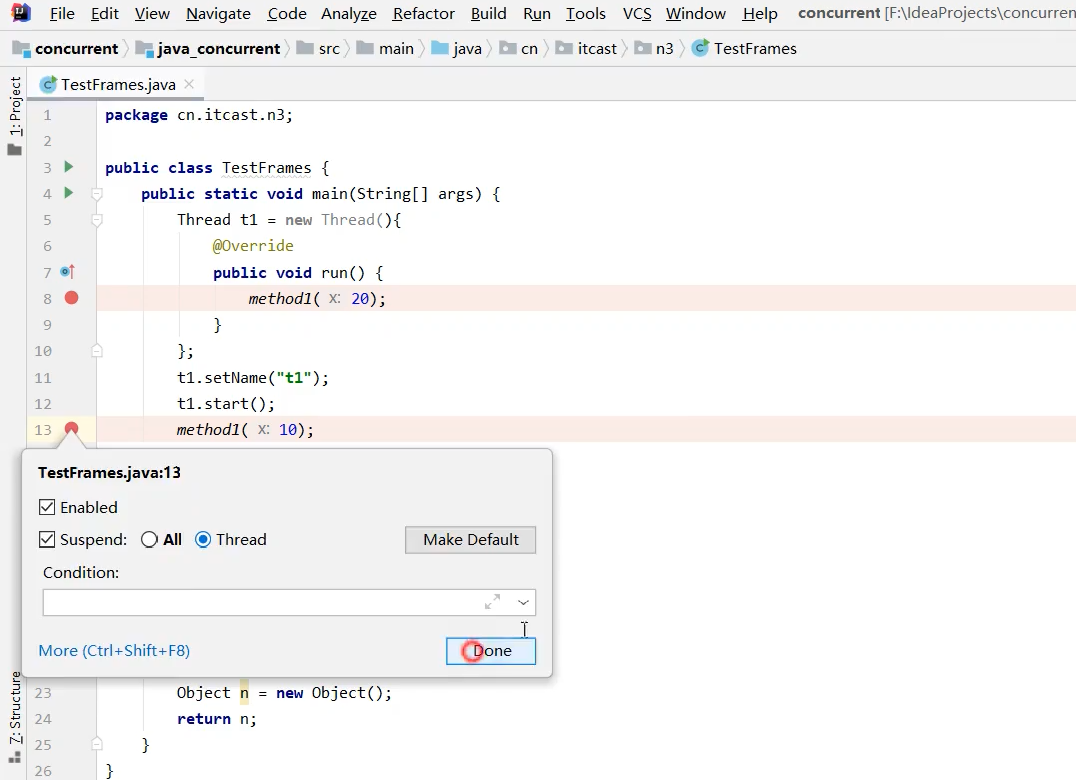Click the IntelliJ IDEA logo icon
1076x780 pixels.
coord(21,12)
